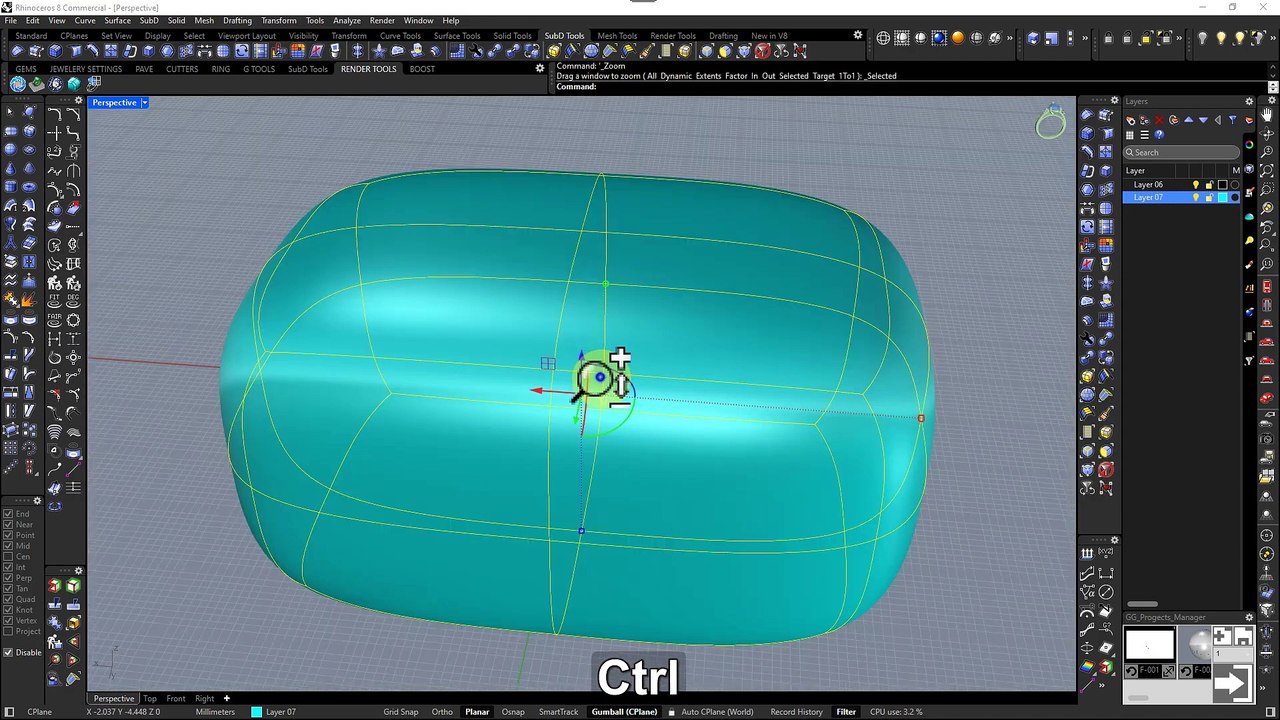Toggle the Mid osnap checkbox

pyautogui.click(x=8, y=546)
